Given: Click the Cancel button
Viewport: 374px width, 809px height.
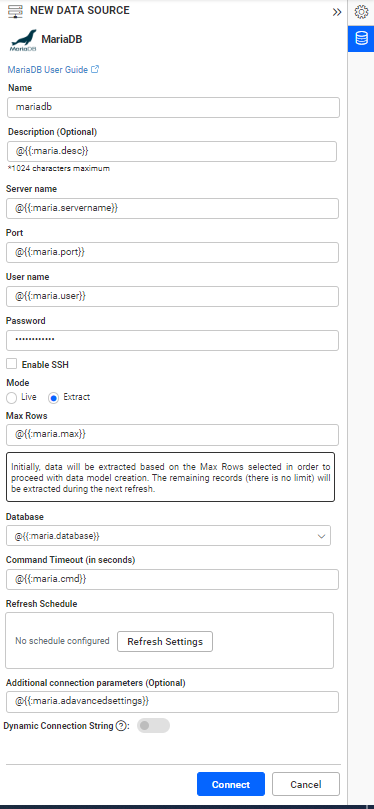Looking at the screenshot, I should click(306, 784).
